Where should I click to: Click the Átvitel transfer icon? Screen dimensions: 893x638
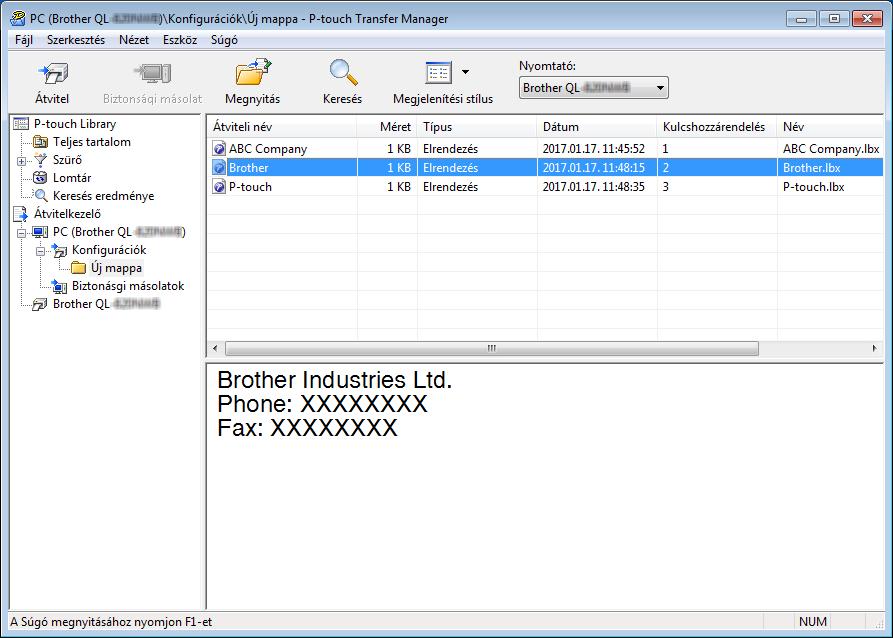coord(52,73)
